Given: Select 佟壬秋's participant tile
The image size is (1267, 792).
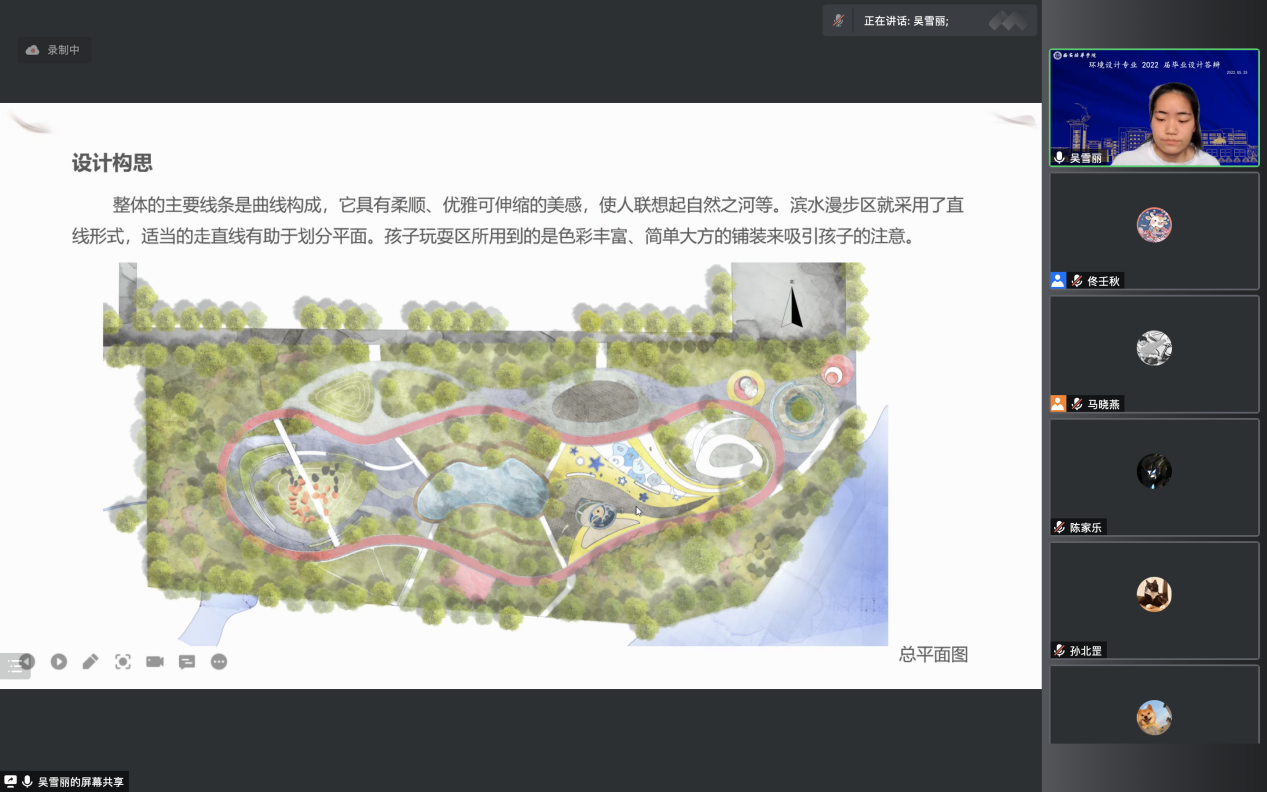Looking at the screenshot, I should (x=1154, y=230).
